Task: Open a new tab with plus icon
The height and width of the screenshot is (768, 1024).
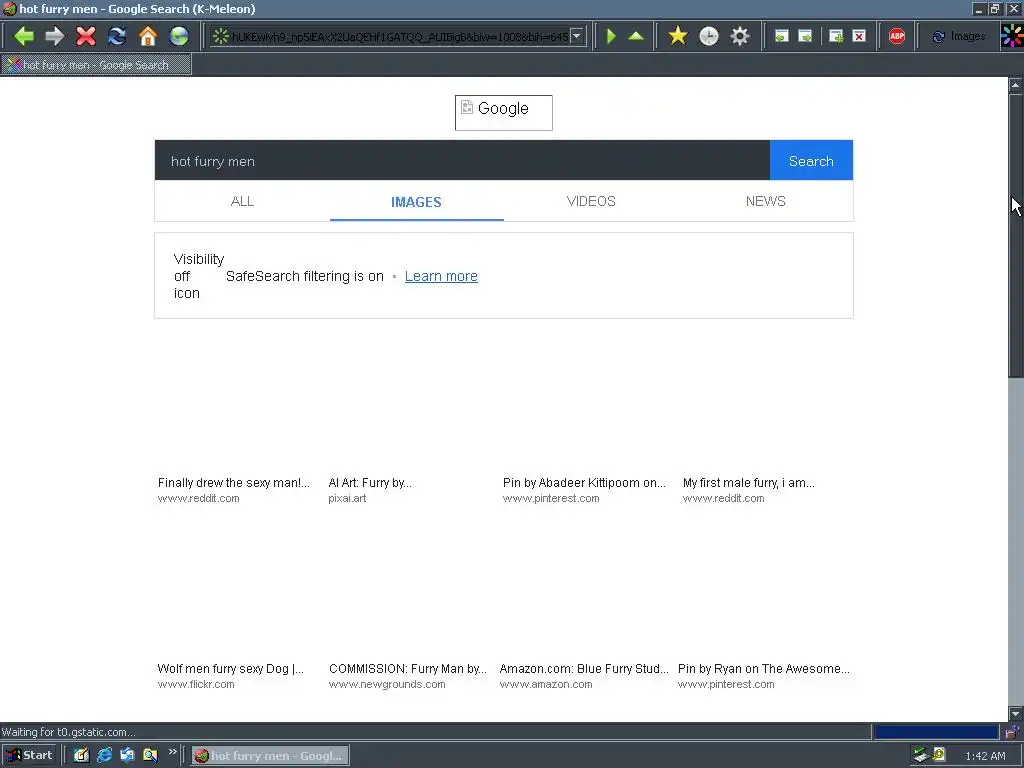Action: [x=835, y=36]
